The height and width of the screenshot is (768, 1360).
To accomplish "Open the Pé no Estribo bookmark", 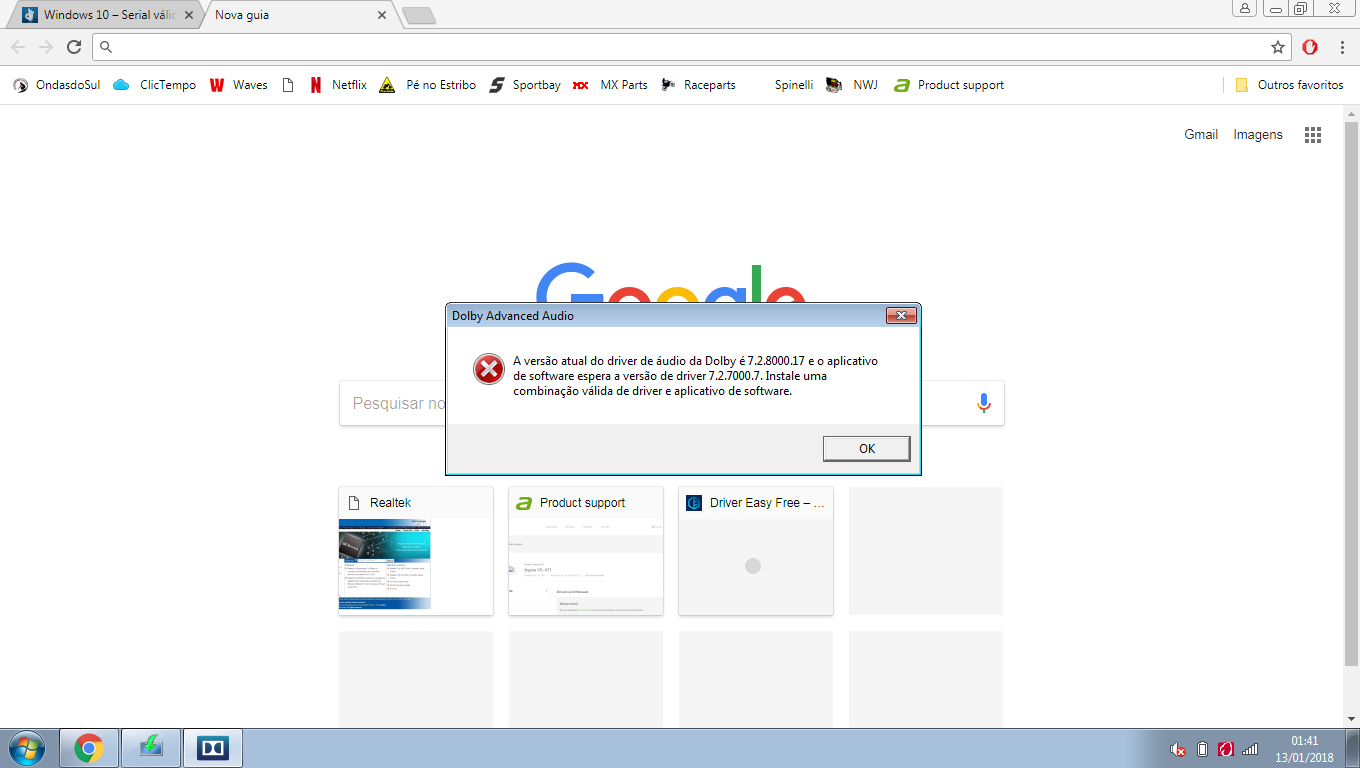I will pyautogui.click(x=428, y=85).
